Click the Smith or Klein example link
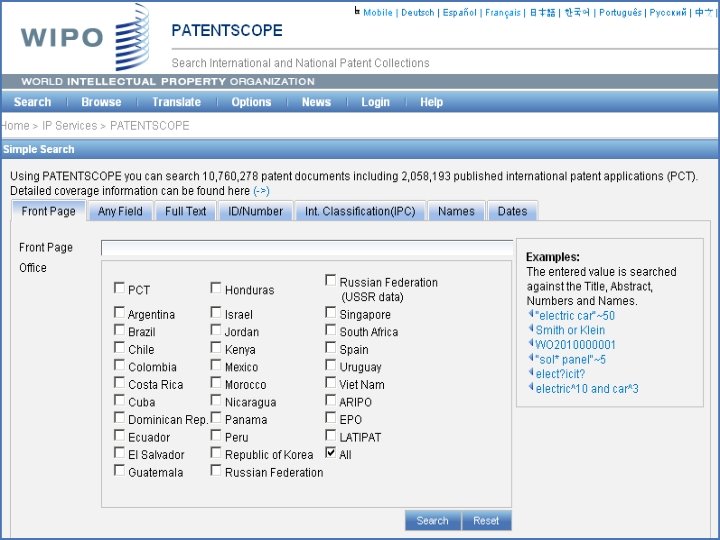Viewport: 720px width, 540px height. pyautogui.click(x=570, y=330)
